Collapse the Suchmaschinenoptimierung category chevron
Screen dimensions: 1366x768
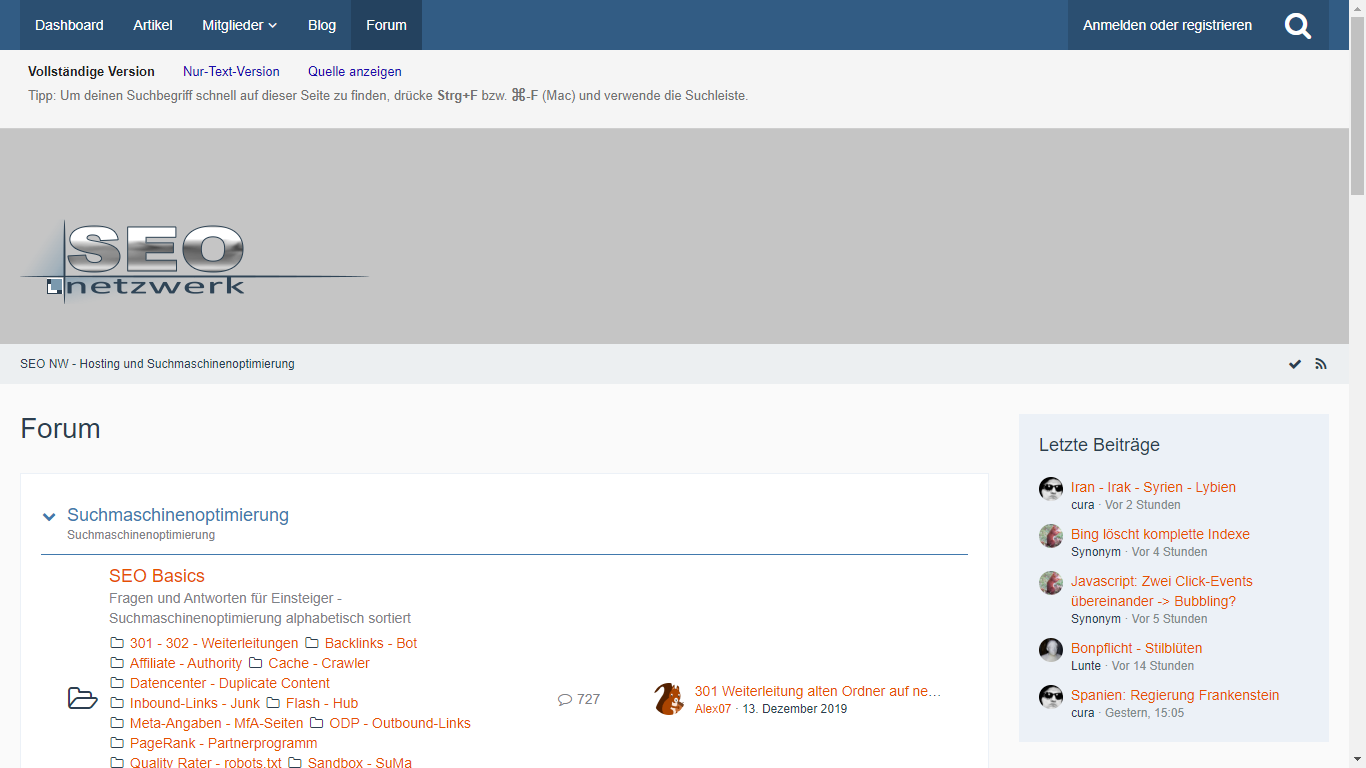point(49,517)
